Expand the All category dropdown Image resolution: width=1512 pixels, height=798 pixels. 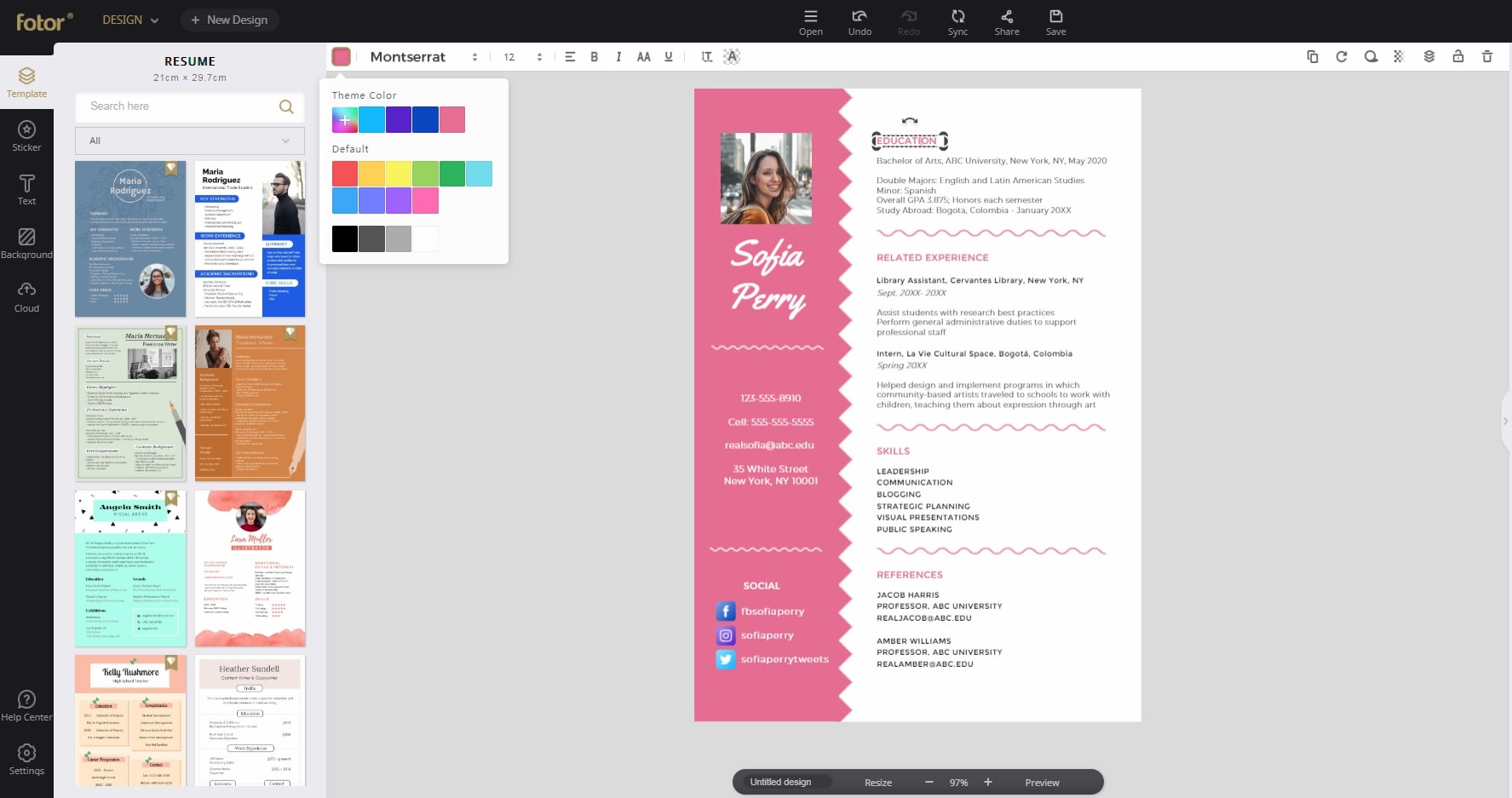pyautogui.click(x=190, y=141)
